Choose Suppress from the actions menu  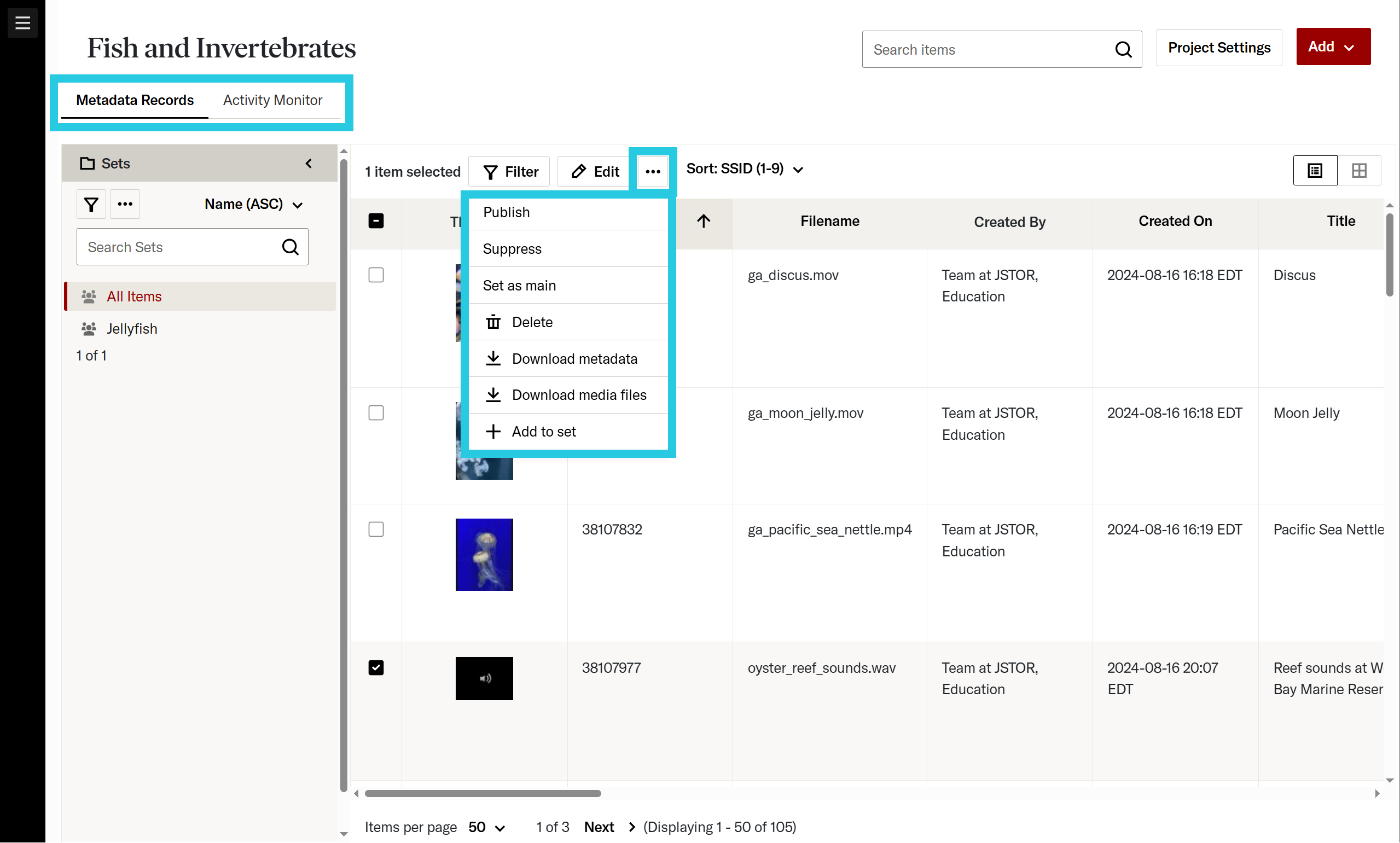tap(568, 249)
